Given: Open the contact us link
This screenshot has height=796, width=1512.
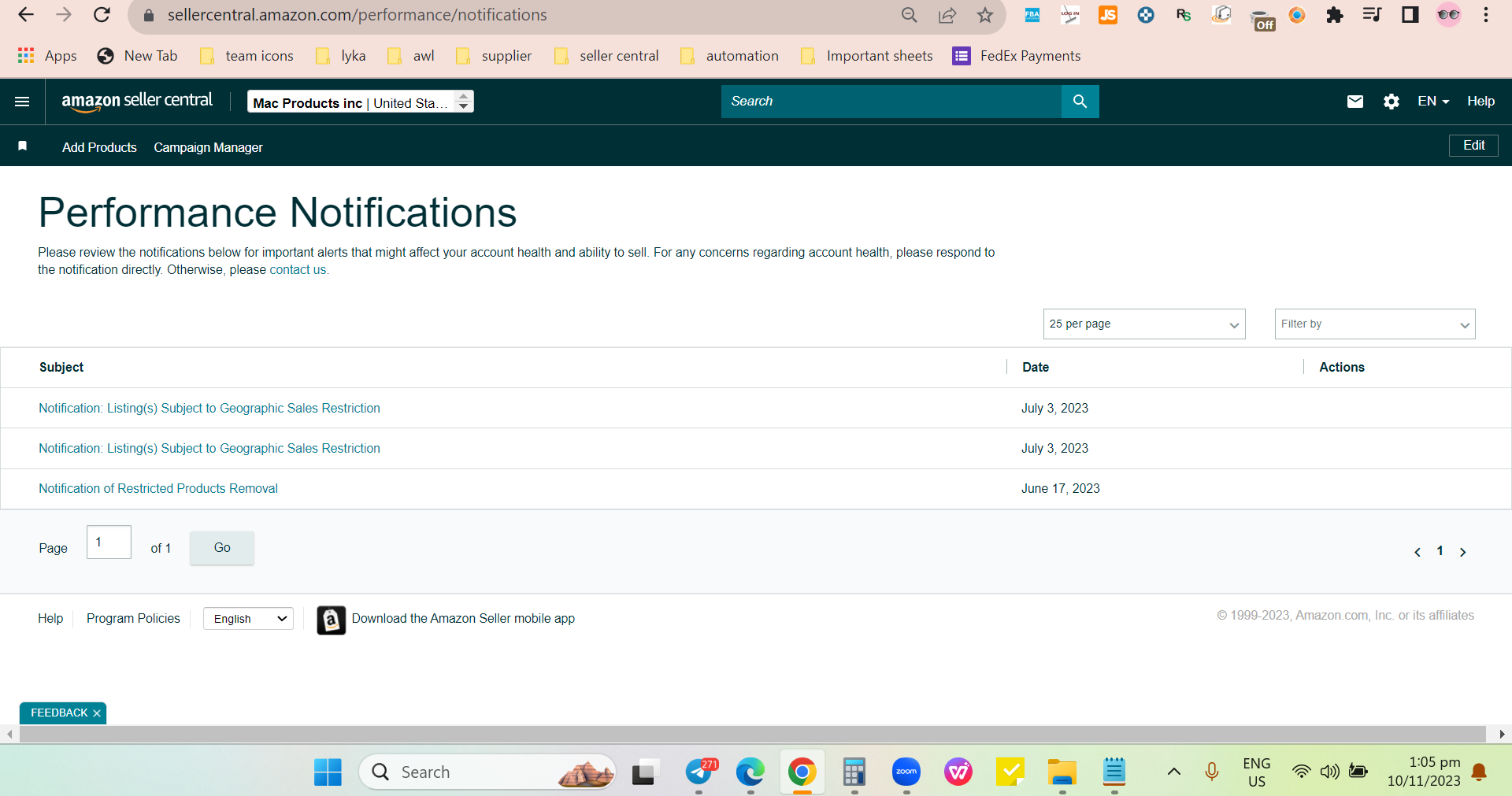Looking at the screenshot, I should pos(298,270).
